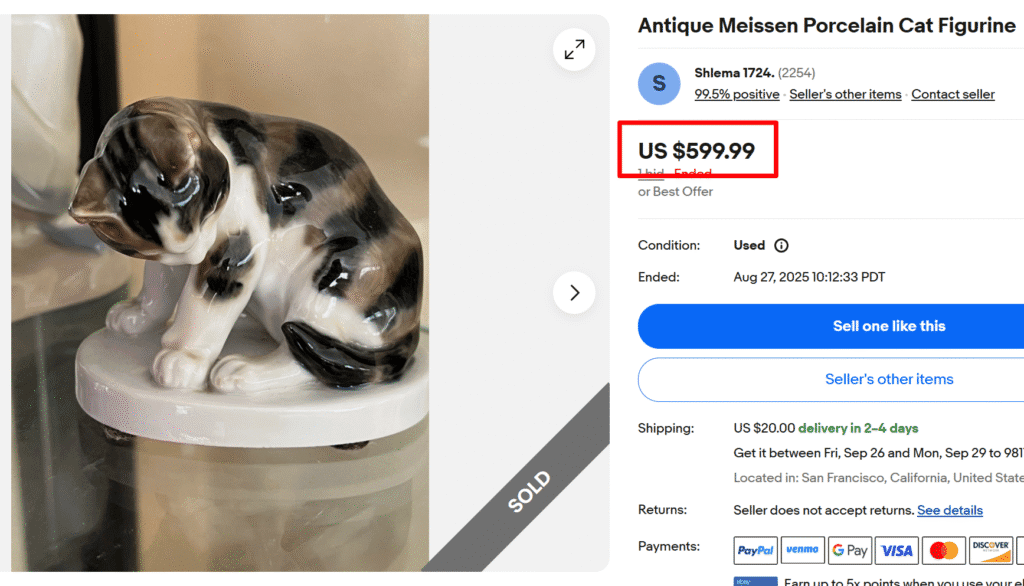This screenshot has height=586, width=1024.
Task: Open the 99.5% positive feedback link
Action: coord(737,95)
